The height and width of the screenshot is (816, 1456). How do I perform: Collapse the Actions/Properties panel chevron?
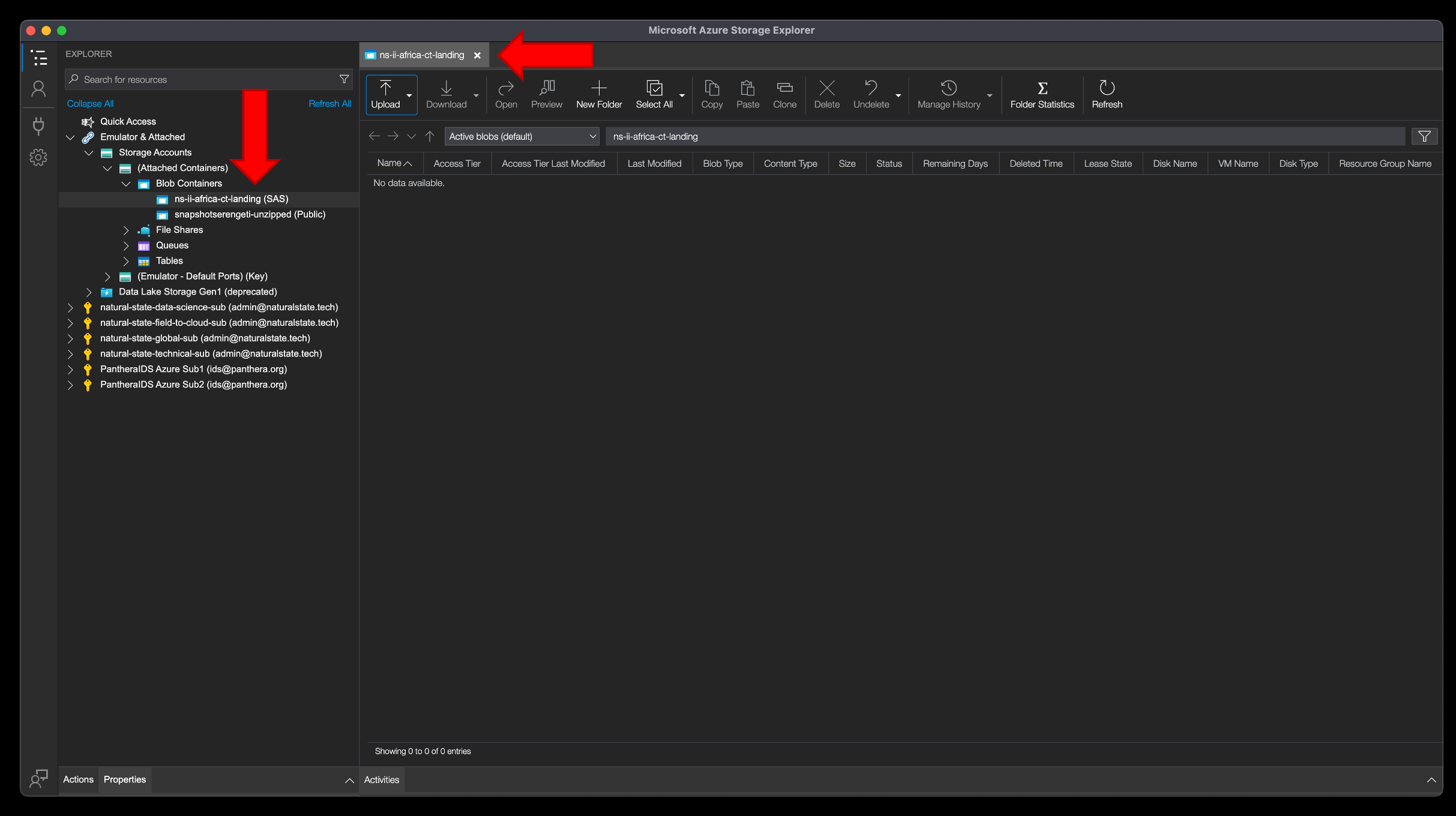[x=349, y=780]
